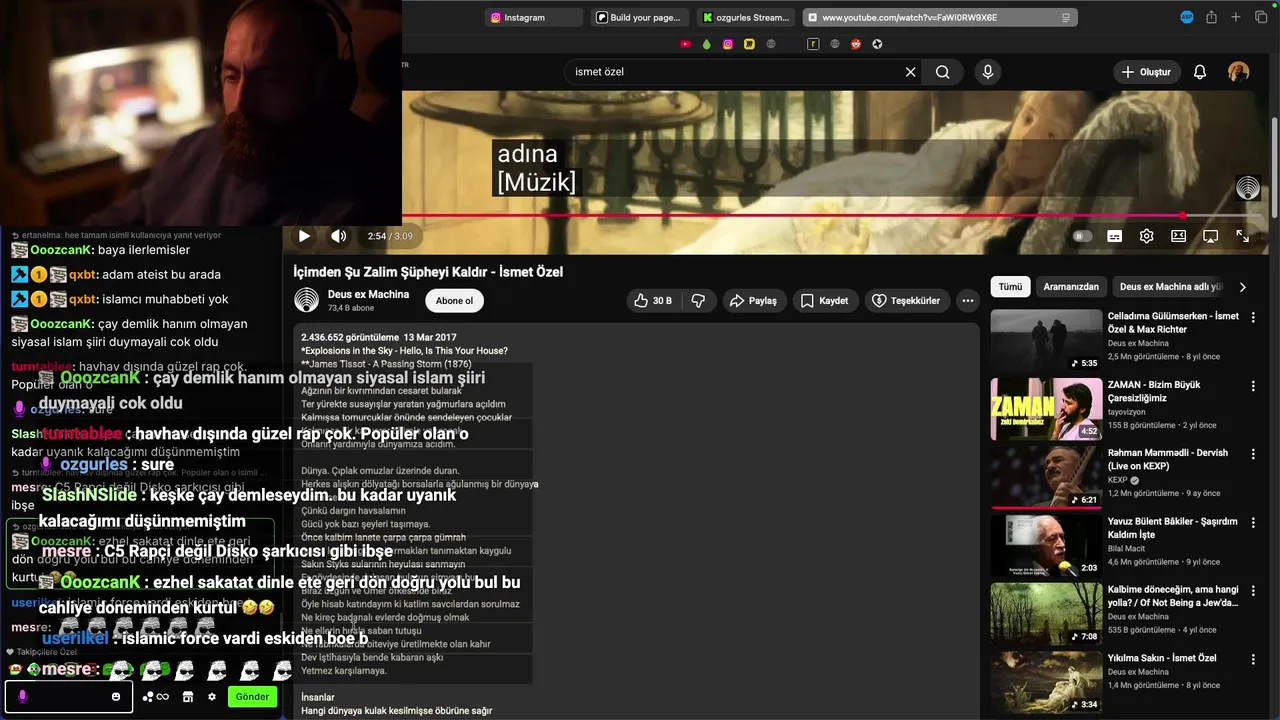This screenshot has height=720, width=1280.
Task: Select the Deus ex Machina adlı filter chip
Action: pos(1170,287)
